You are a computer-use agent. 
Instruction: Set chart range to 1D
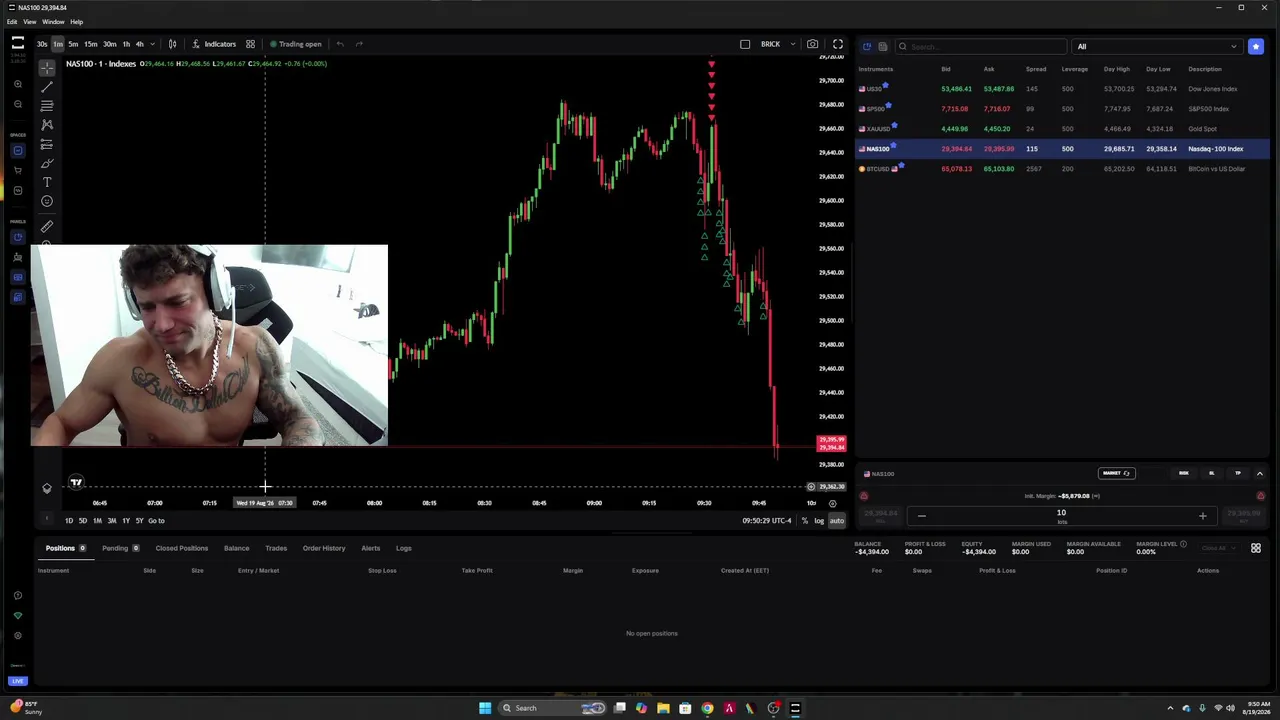pos(69,520)
